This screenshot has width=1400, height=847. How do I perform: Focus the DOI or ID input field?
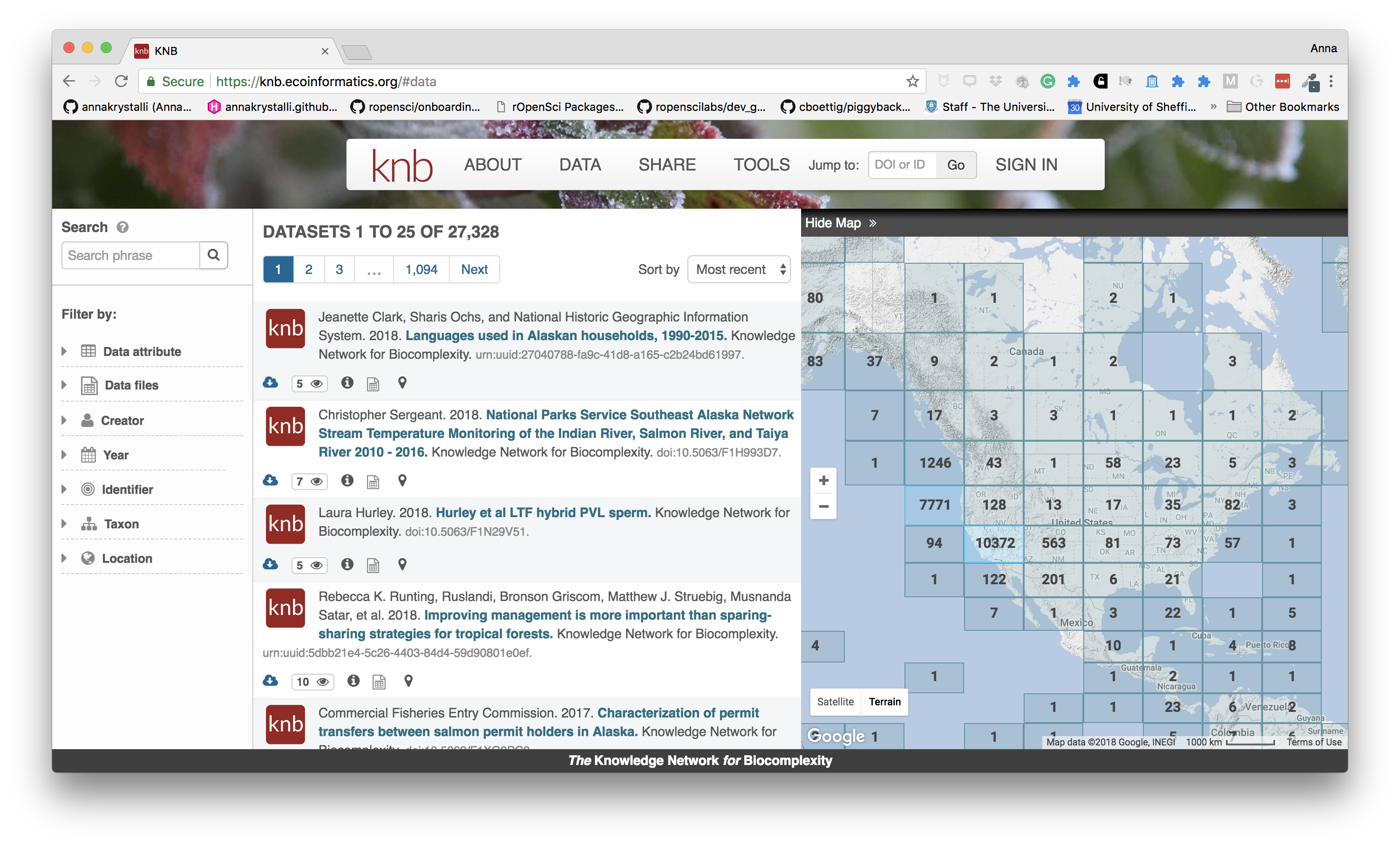tap(902, 165)
